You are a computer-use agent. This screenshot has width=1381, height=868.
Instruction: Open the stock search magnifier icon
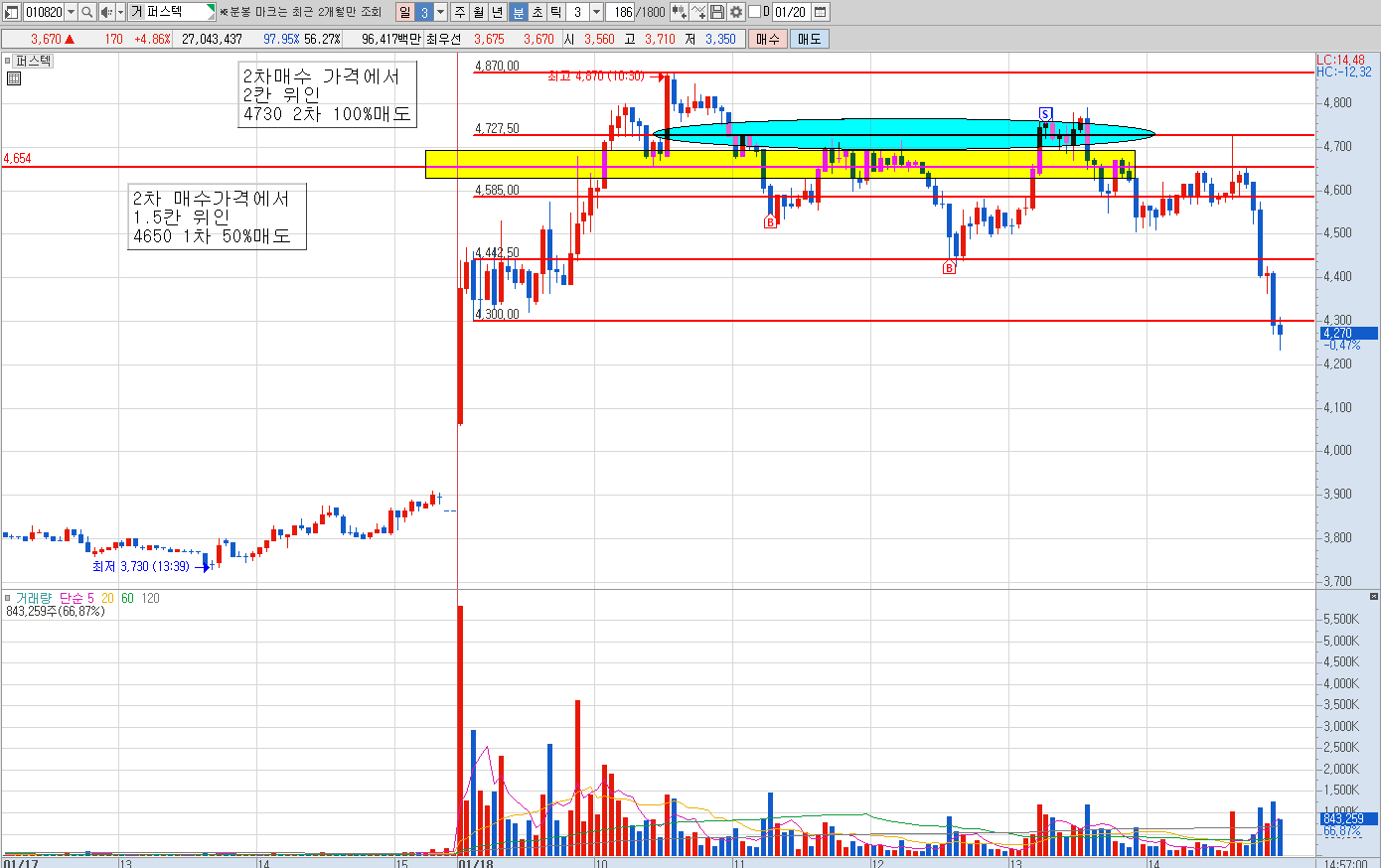(87, 12)
